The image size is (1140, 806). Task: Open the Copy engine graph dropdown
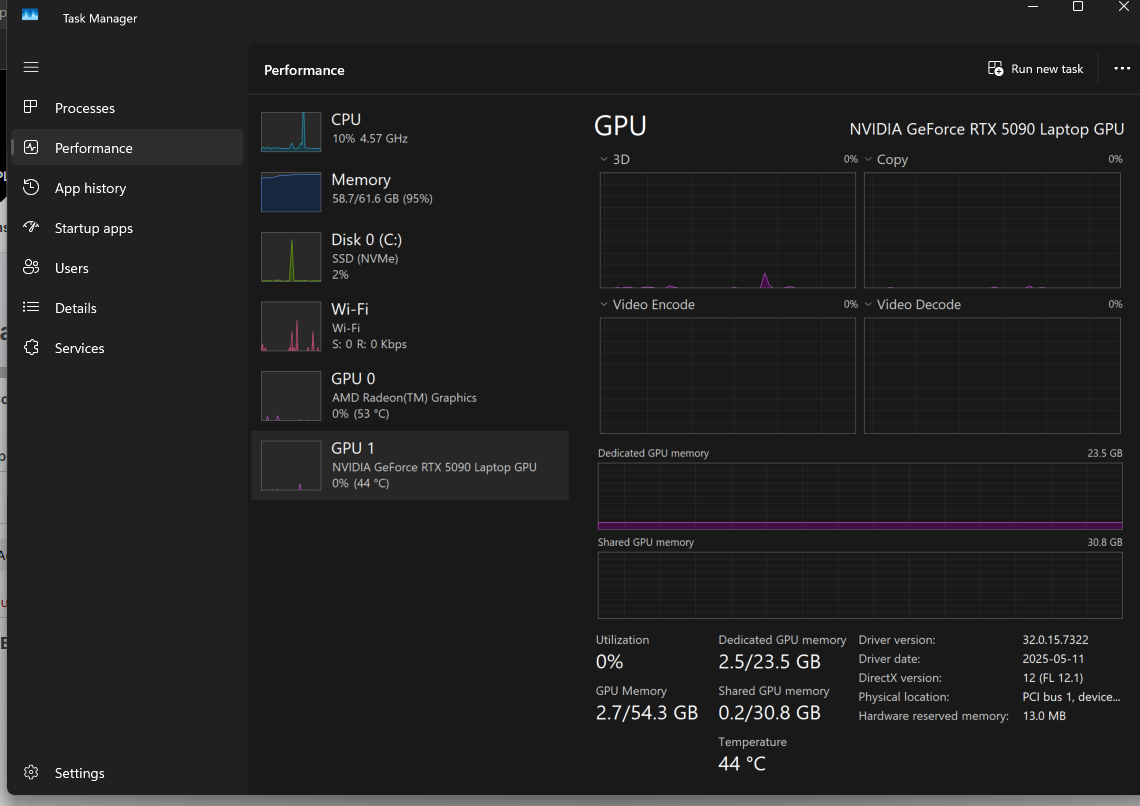tap(869, 160)
